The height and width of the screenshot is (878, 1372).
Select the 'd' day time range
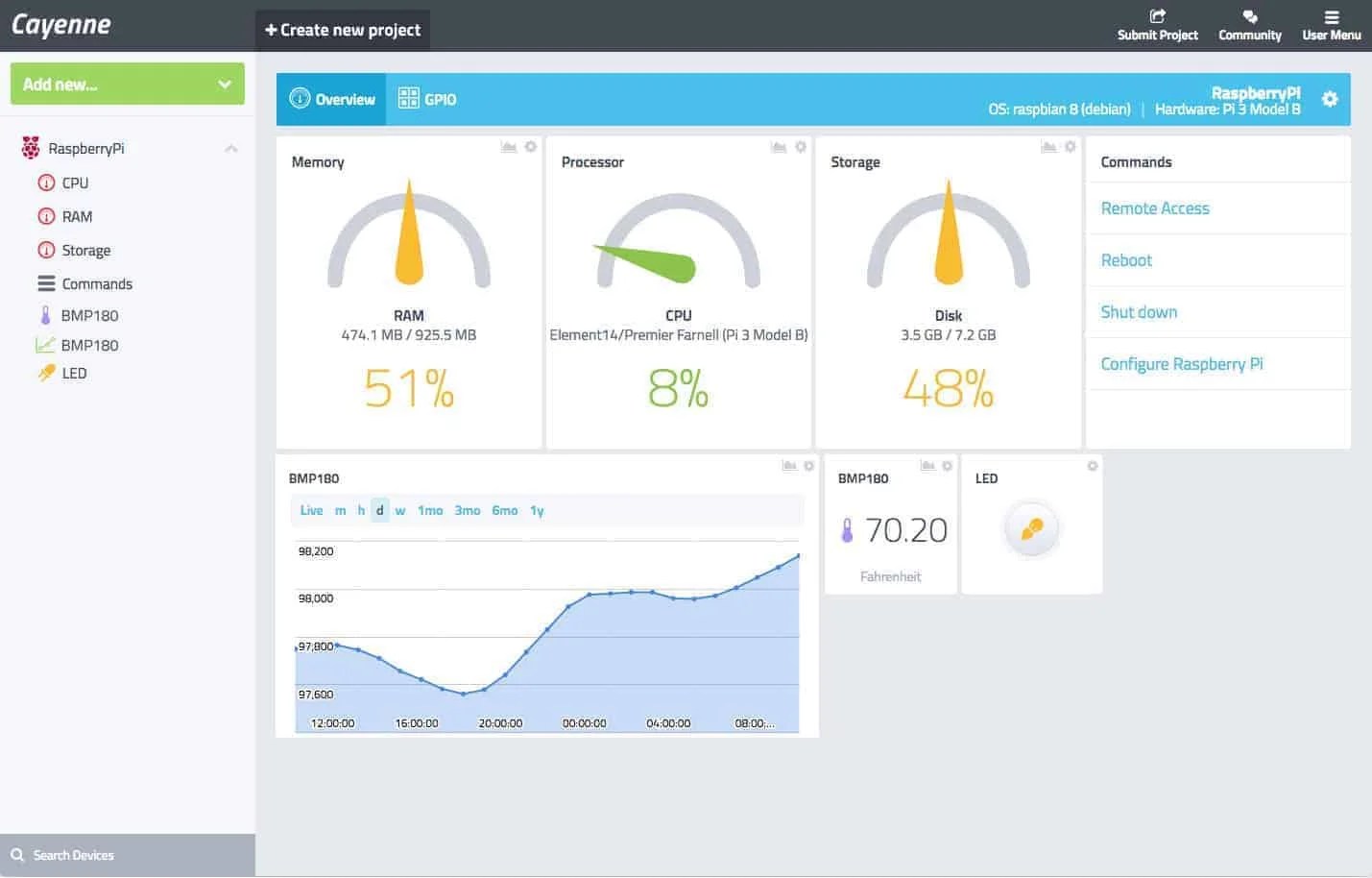pos(379,510)
